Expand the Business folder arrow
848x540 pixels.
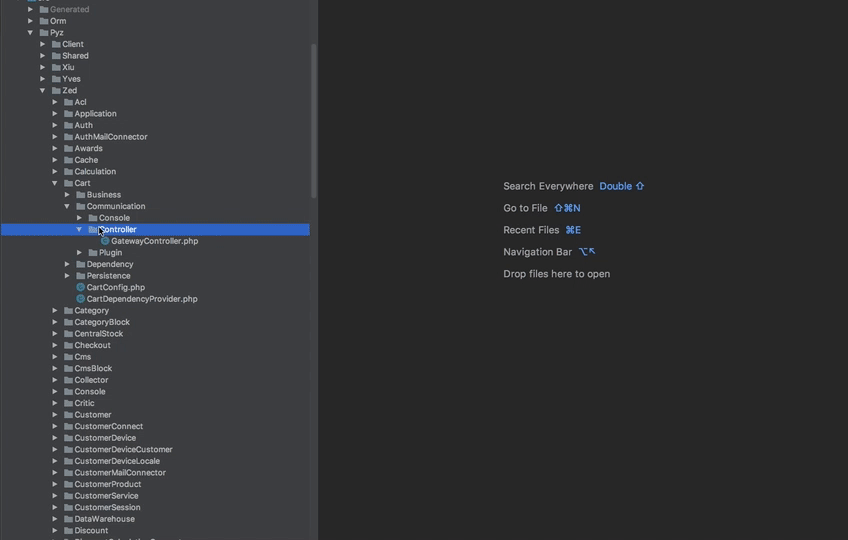coord(67,195)
